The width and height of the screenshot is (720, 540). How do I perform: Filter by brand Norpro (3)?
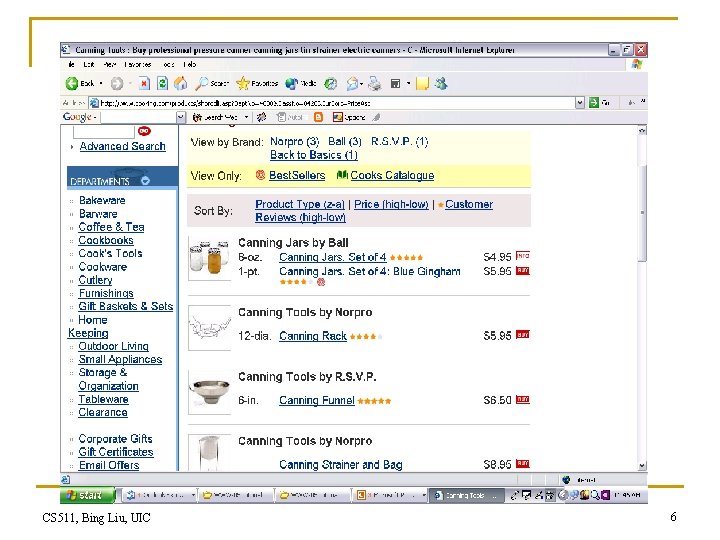[294, 141]
